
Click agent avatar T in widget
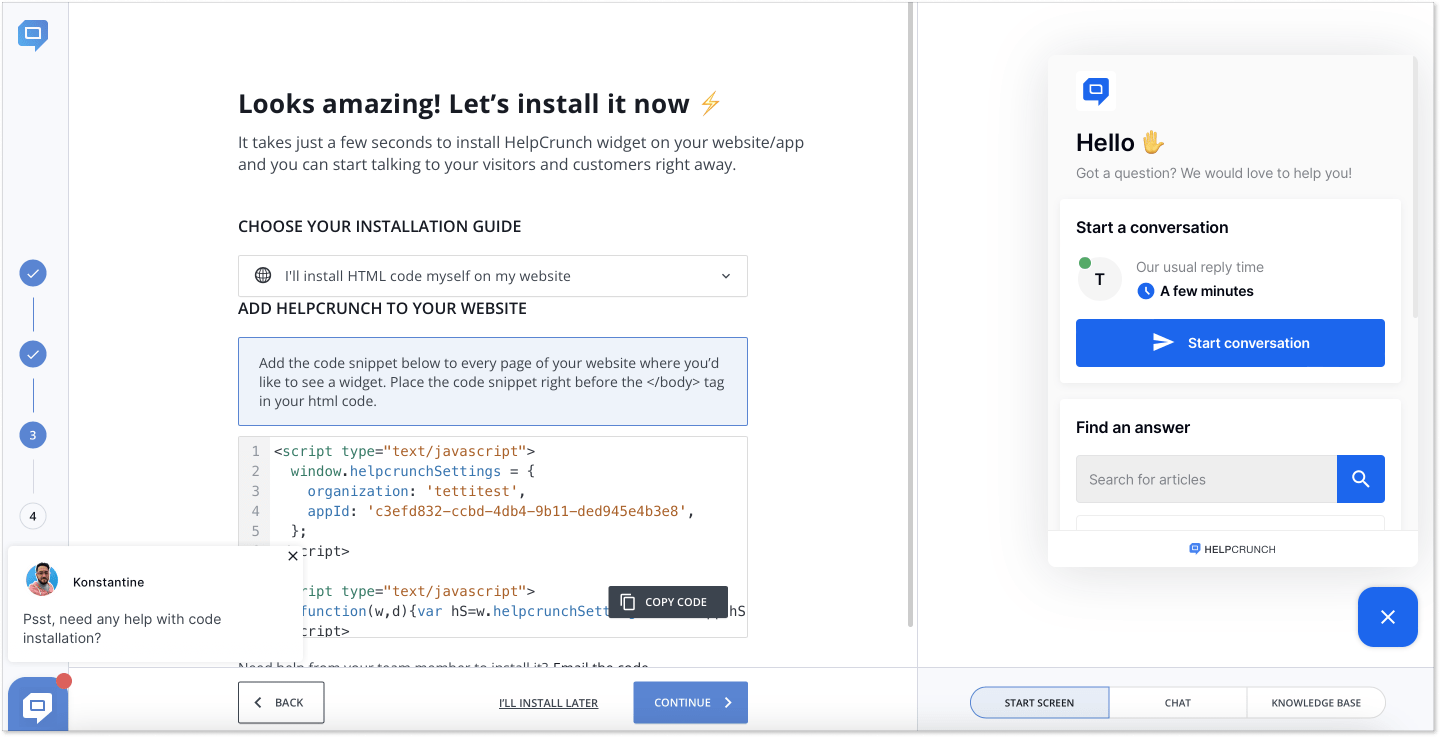coord(1099,279)
